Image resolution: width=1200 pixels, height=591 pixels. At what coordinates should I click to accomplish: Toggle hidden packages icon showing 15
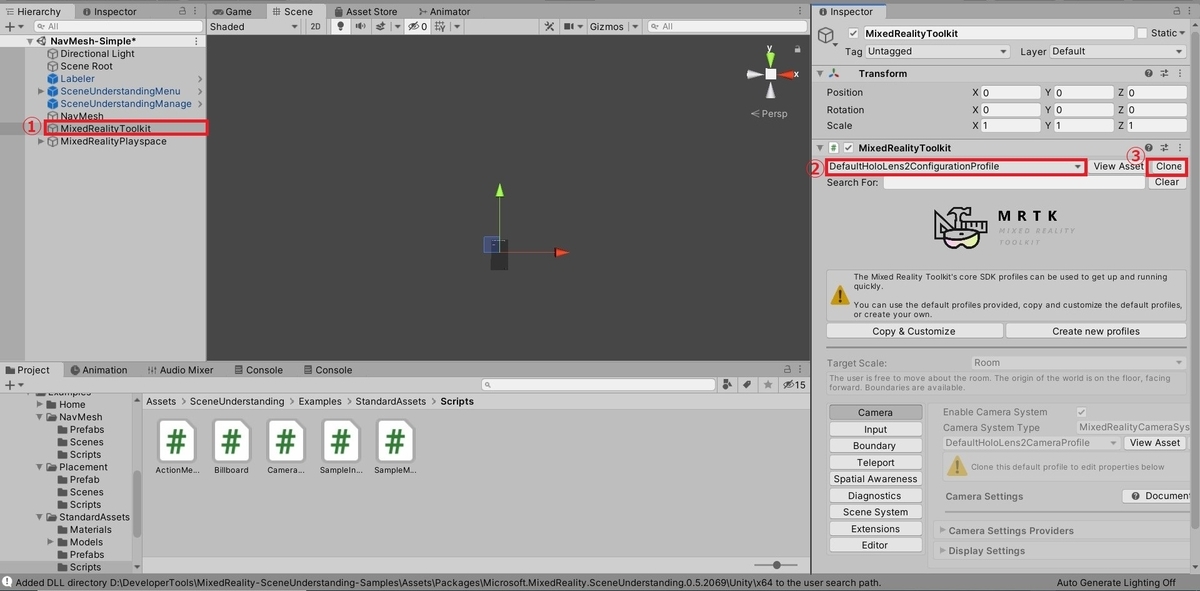794,385
